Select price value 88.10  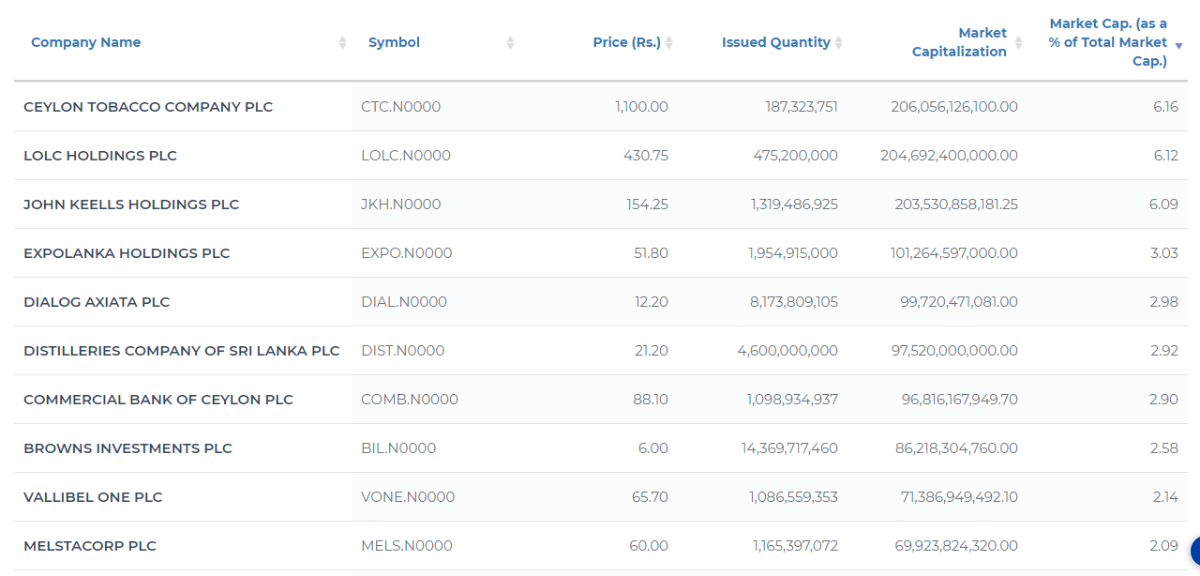coord(651,400)
